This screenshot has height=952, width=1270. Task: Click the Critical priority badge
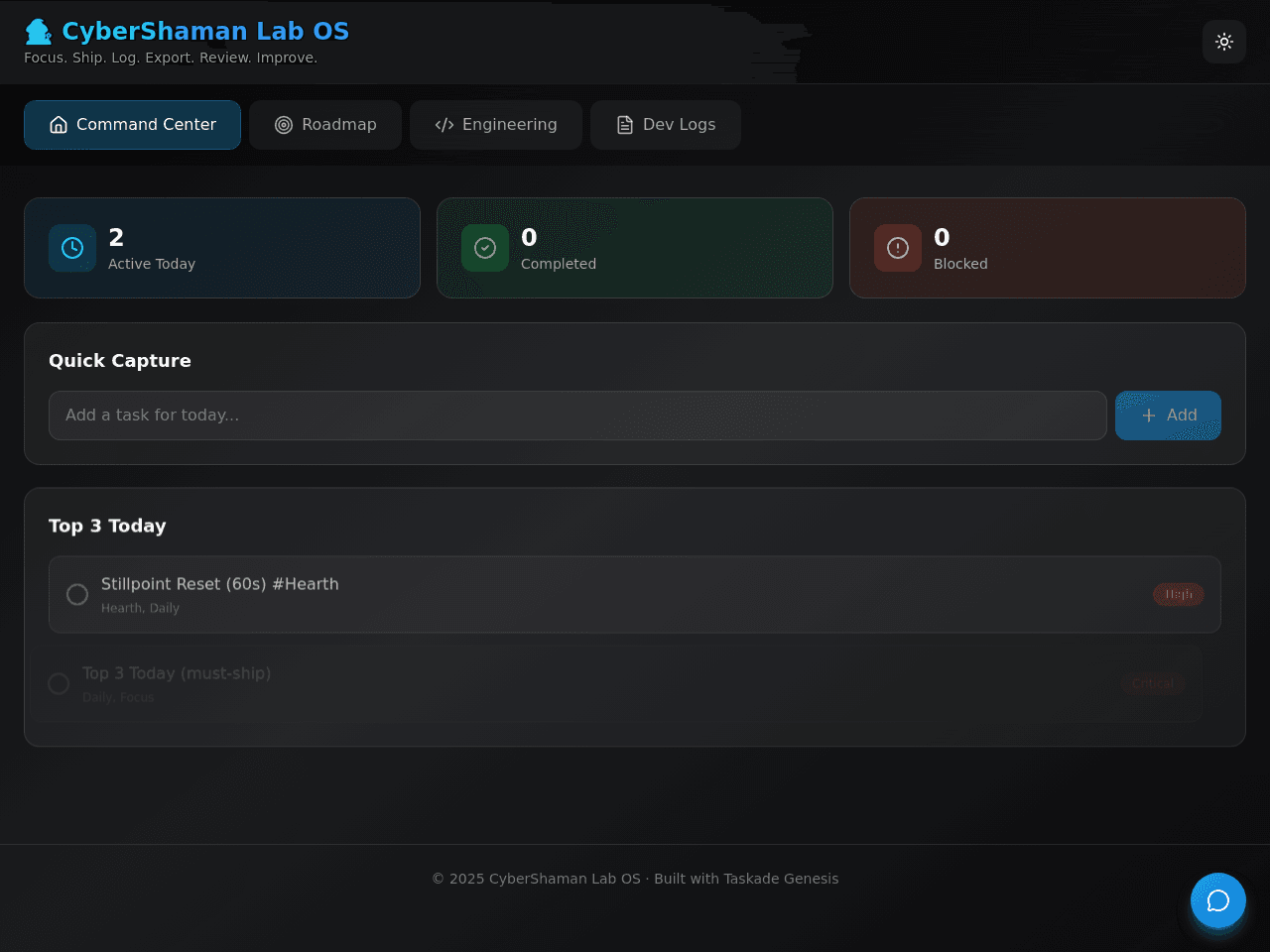pyautogui.click(x=1153, y=683)
